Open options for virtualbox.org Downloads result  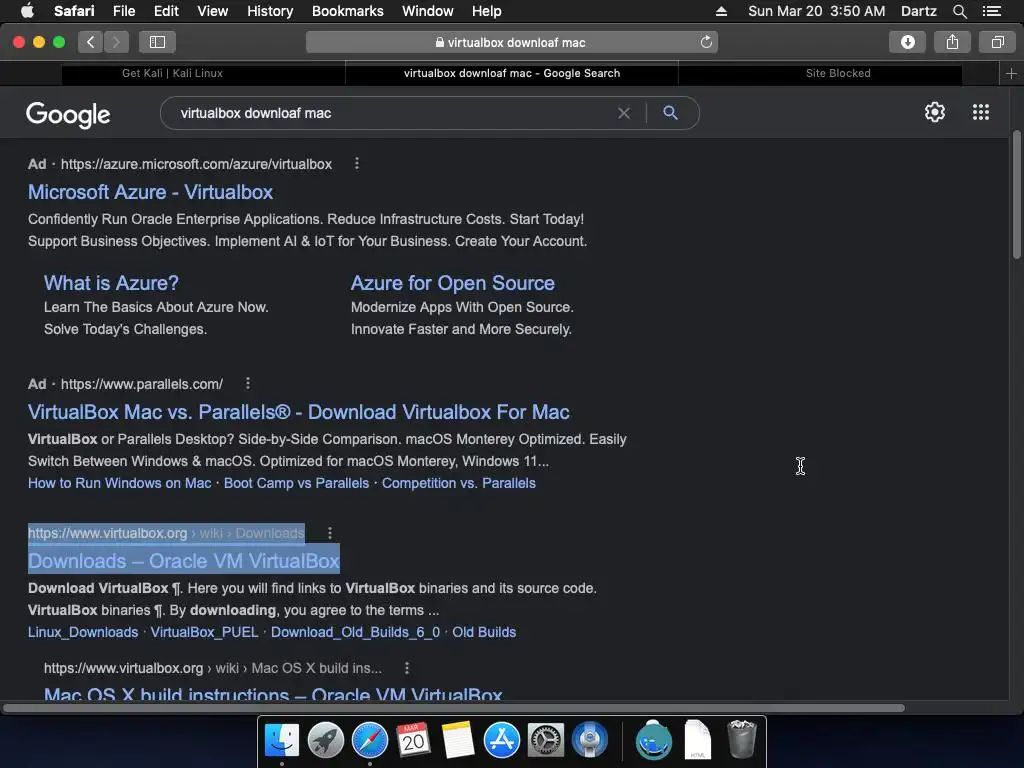click(330, 533)
